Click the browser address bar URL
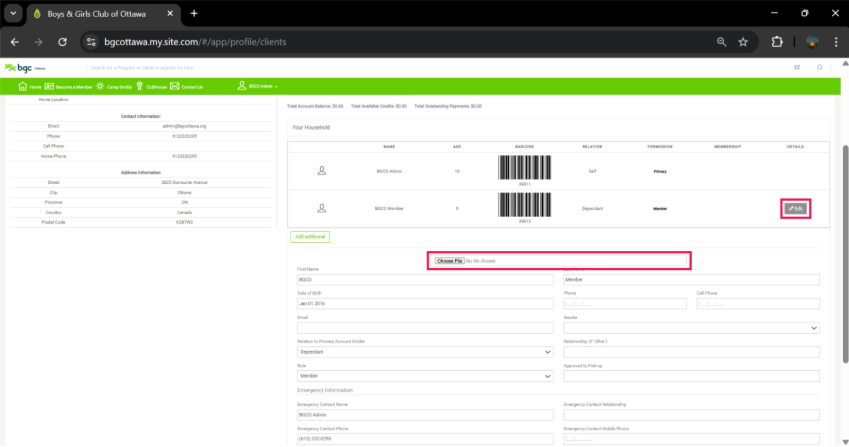Screen dimensions: 849x447 (x=195, y=42)
